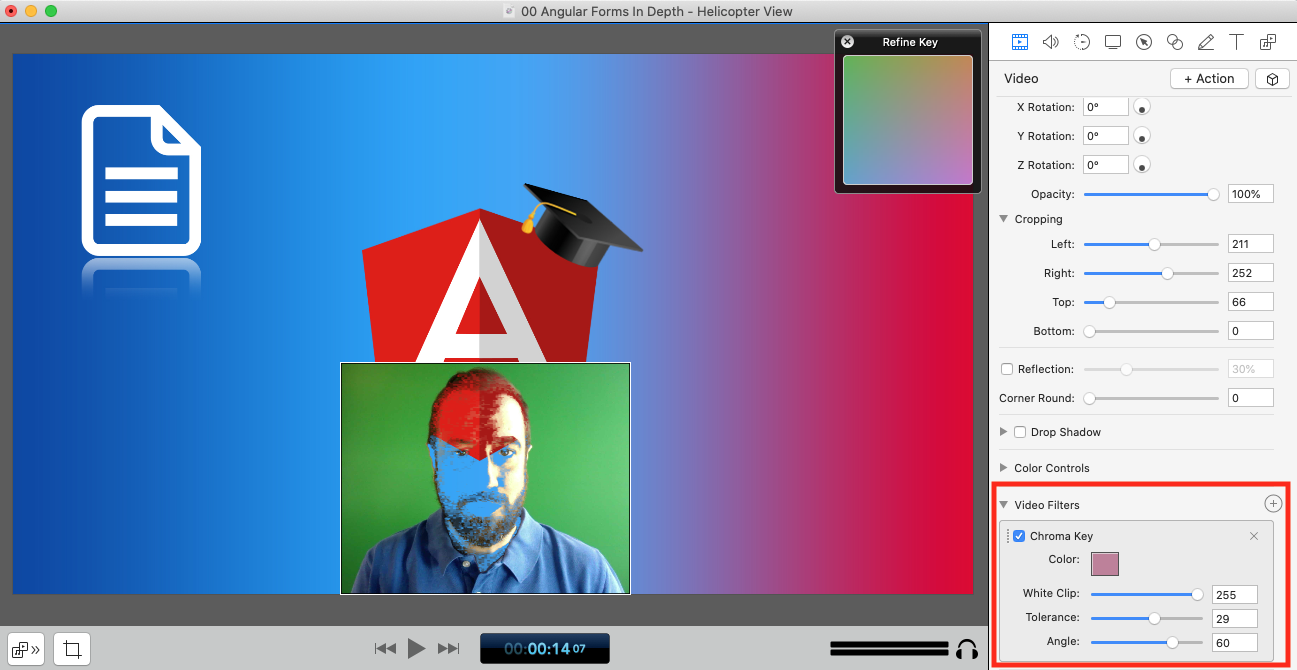This screenshot has height=670, width=1297.
Task: Click the Z Rotation dial
Action: point(1140,165)
